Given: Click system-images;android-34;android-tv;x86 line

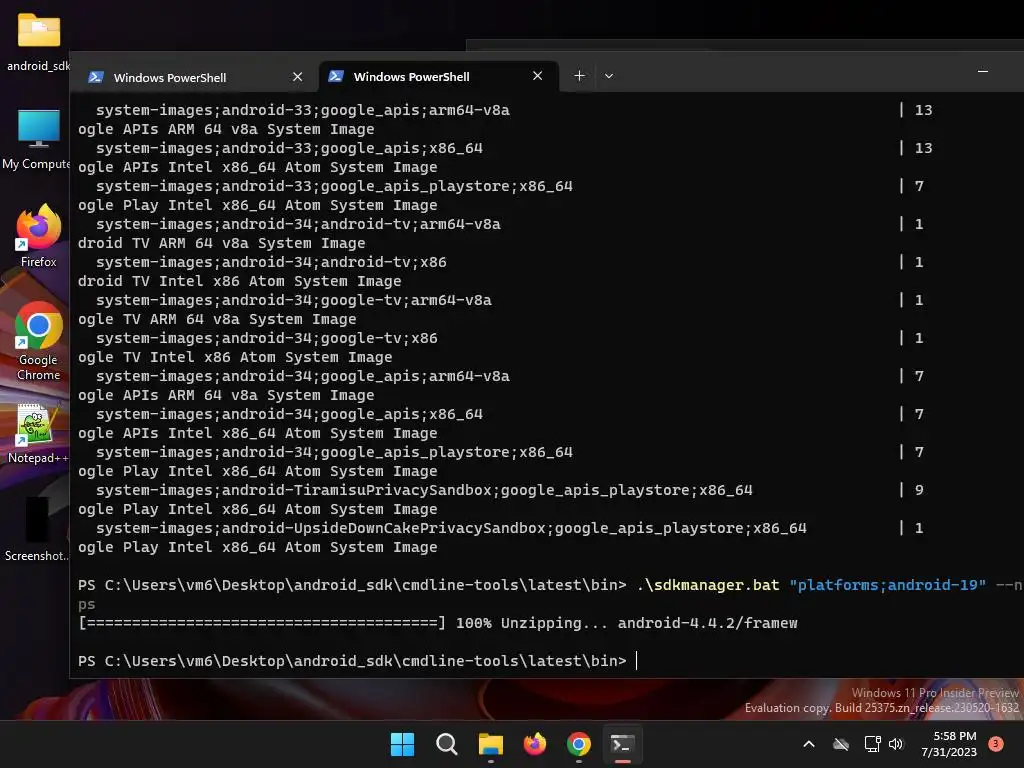Looking at the screenshot, I should (x=271, y=262).
